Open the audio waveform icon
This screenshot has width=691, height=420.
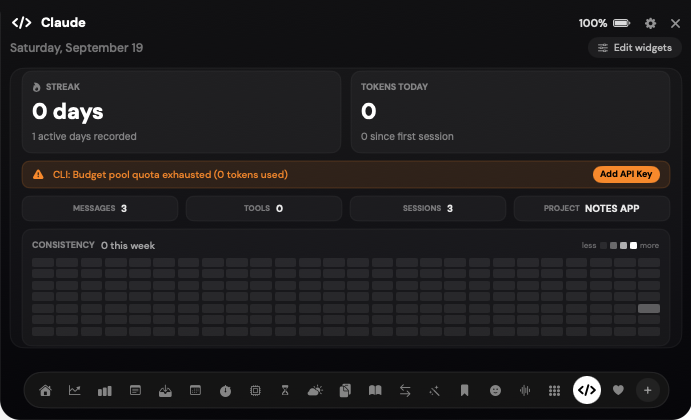click(525, 390)
